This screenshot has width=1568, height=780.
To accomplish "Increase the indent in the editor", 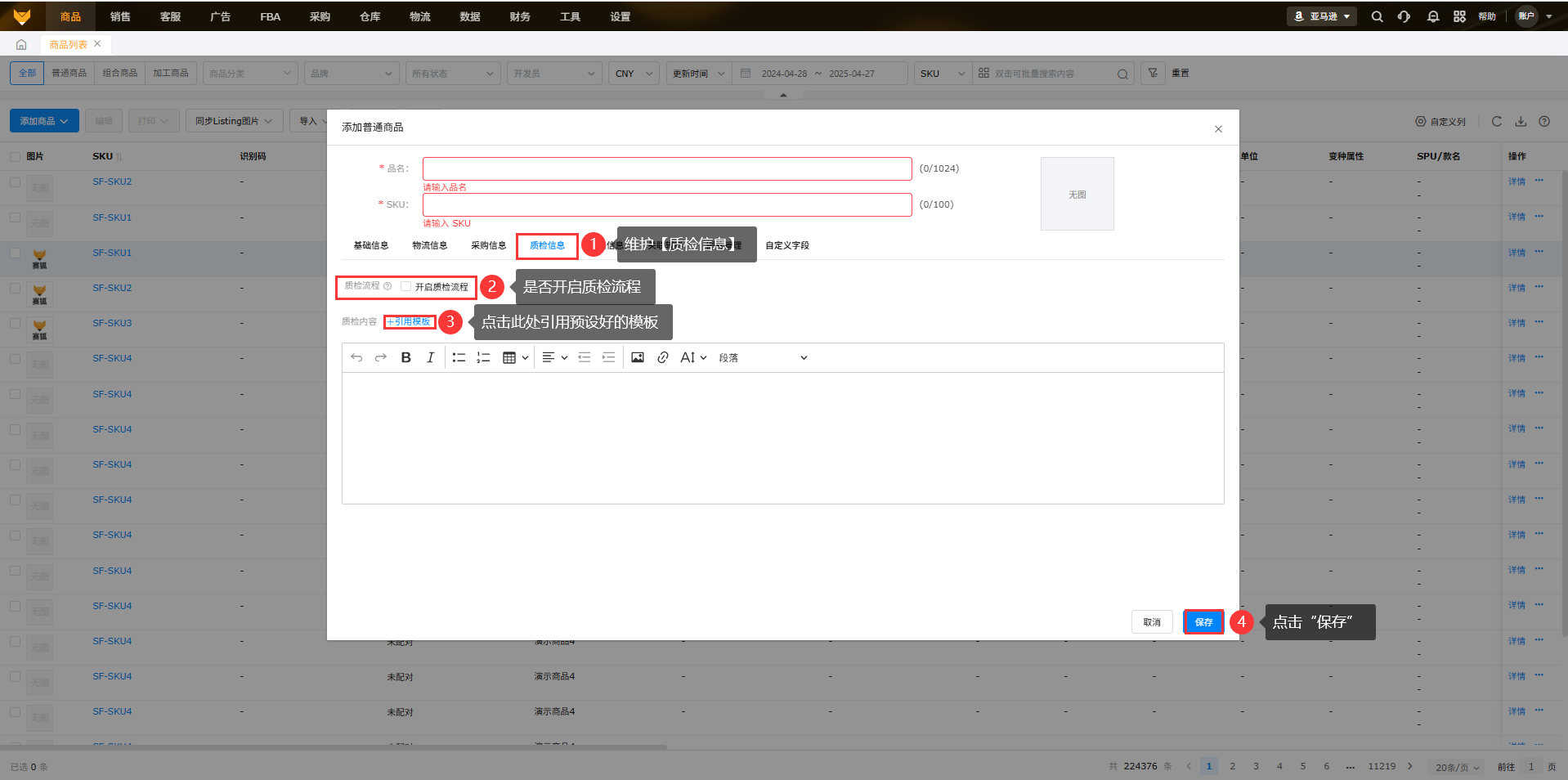I will click(x=608, y=358).
